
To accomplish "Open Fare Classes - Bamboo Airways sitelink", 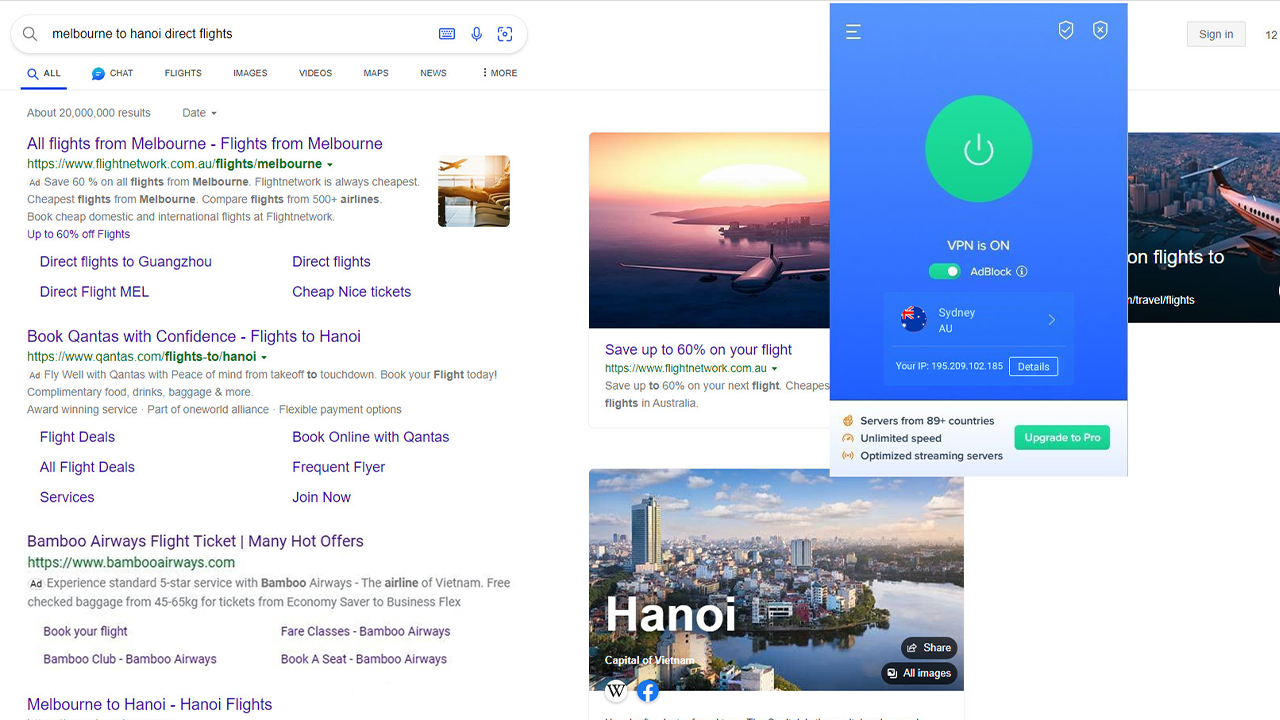I will click(366, 632).
